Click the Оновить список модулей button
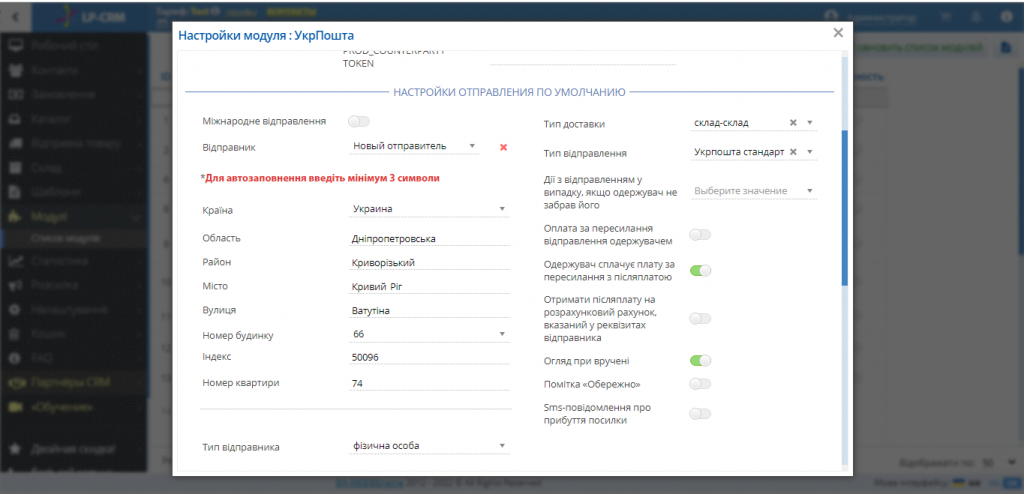Image resolution: width=1024 pixels, height=494 pixels. pyautogui.click(x=921, y=48)
